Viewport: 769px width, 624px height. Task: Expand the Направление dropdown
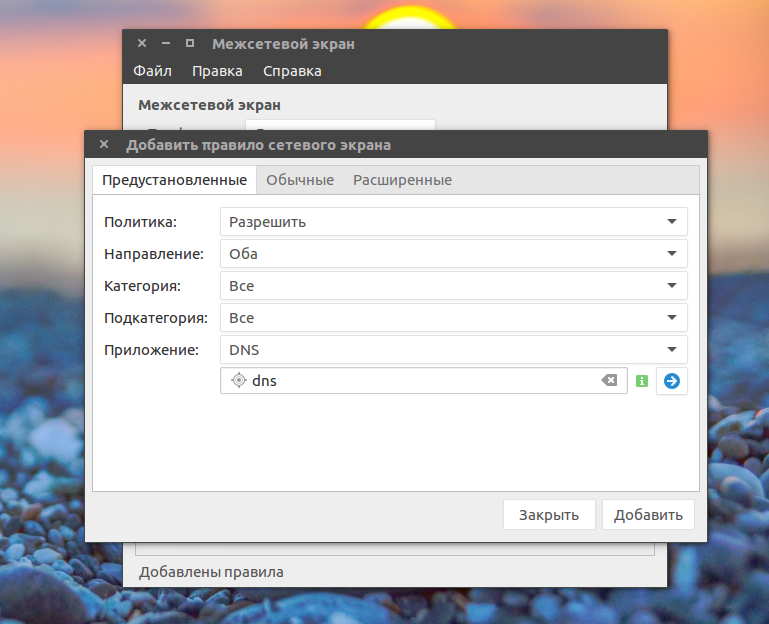pyautogui.click(x=454, y=254)
